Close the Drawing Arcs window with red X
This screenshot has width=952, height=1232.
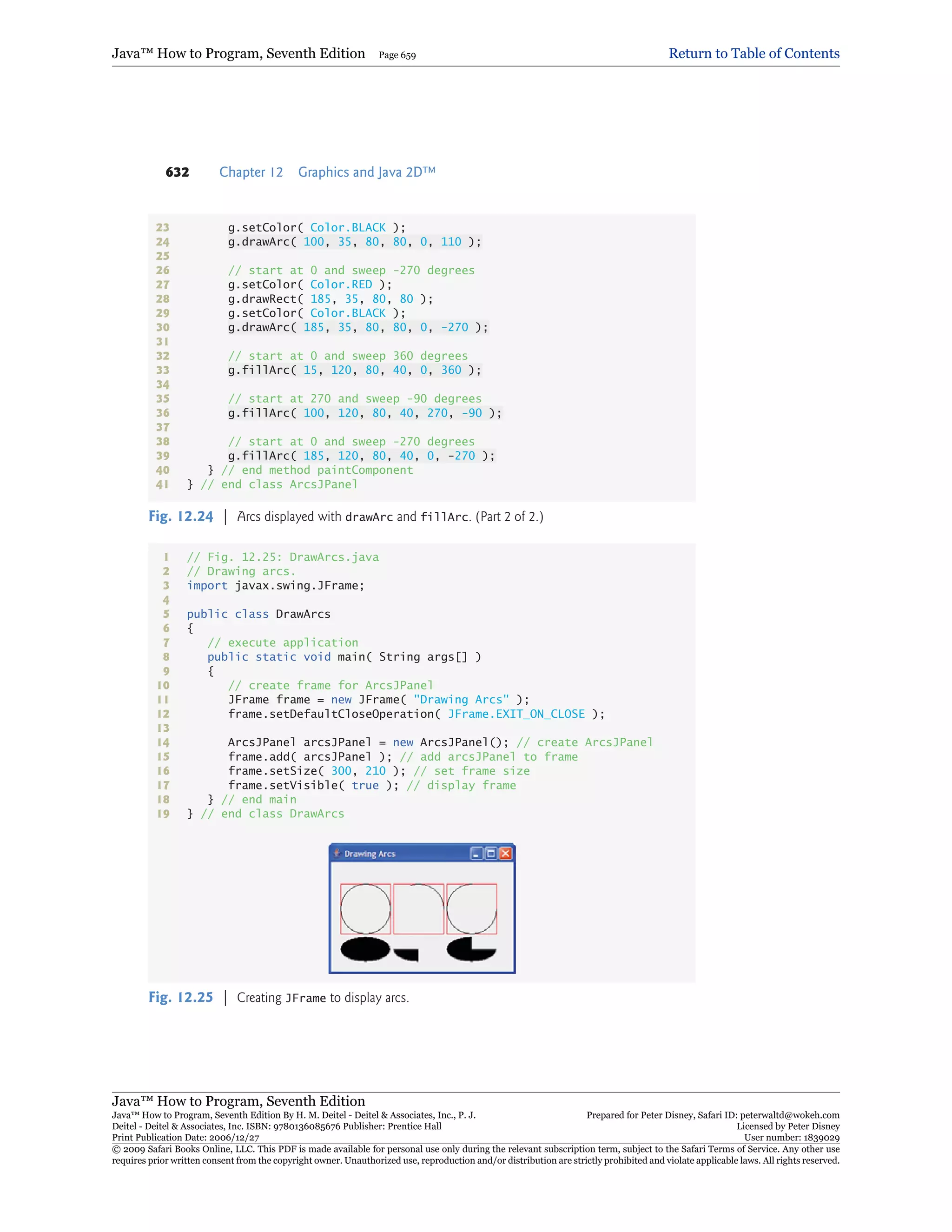505,854
